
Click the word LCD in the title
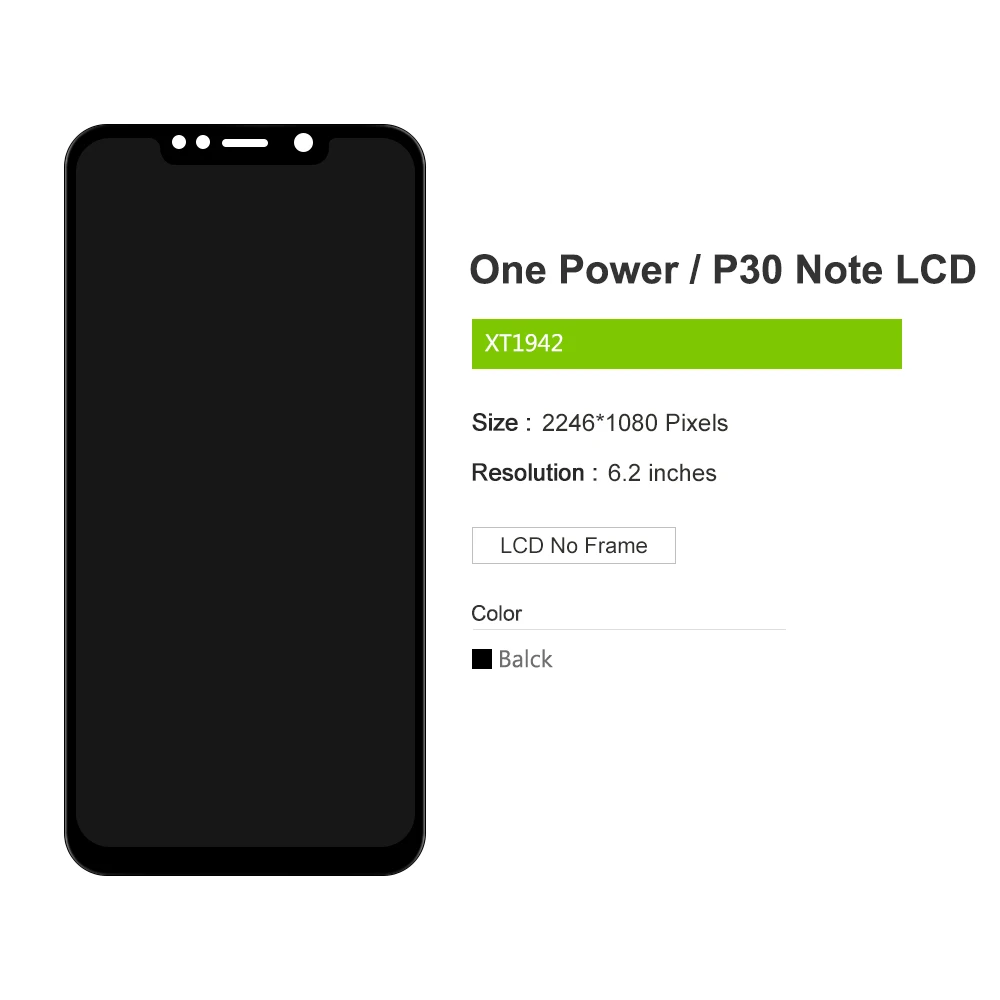(x=936, y=270)
